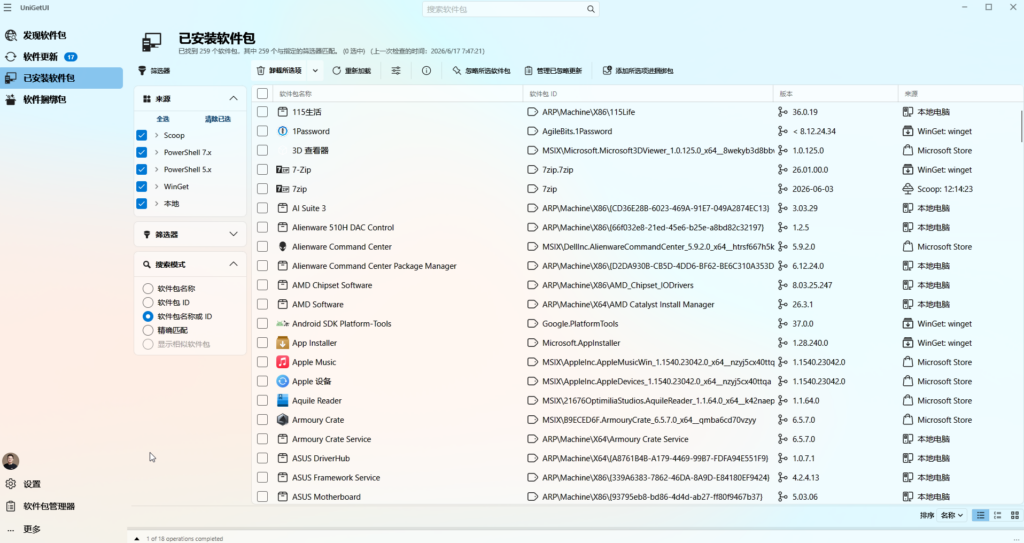This screenshot has width=1024, height=543.
Task: Click the 重新加载 reload button
Action: (x=351, y=71)
